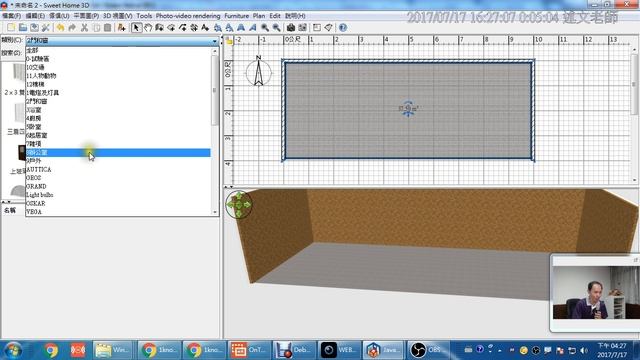Click the Zoom out magnifier icon
This screenshot has width=640, height=360.
click(276, 28)
